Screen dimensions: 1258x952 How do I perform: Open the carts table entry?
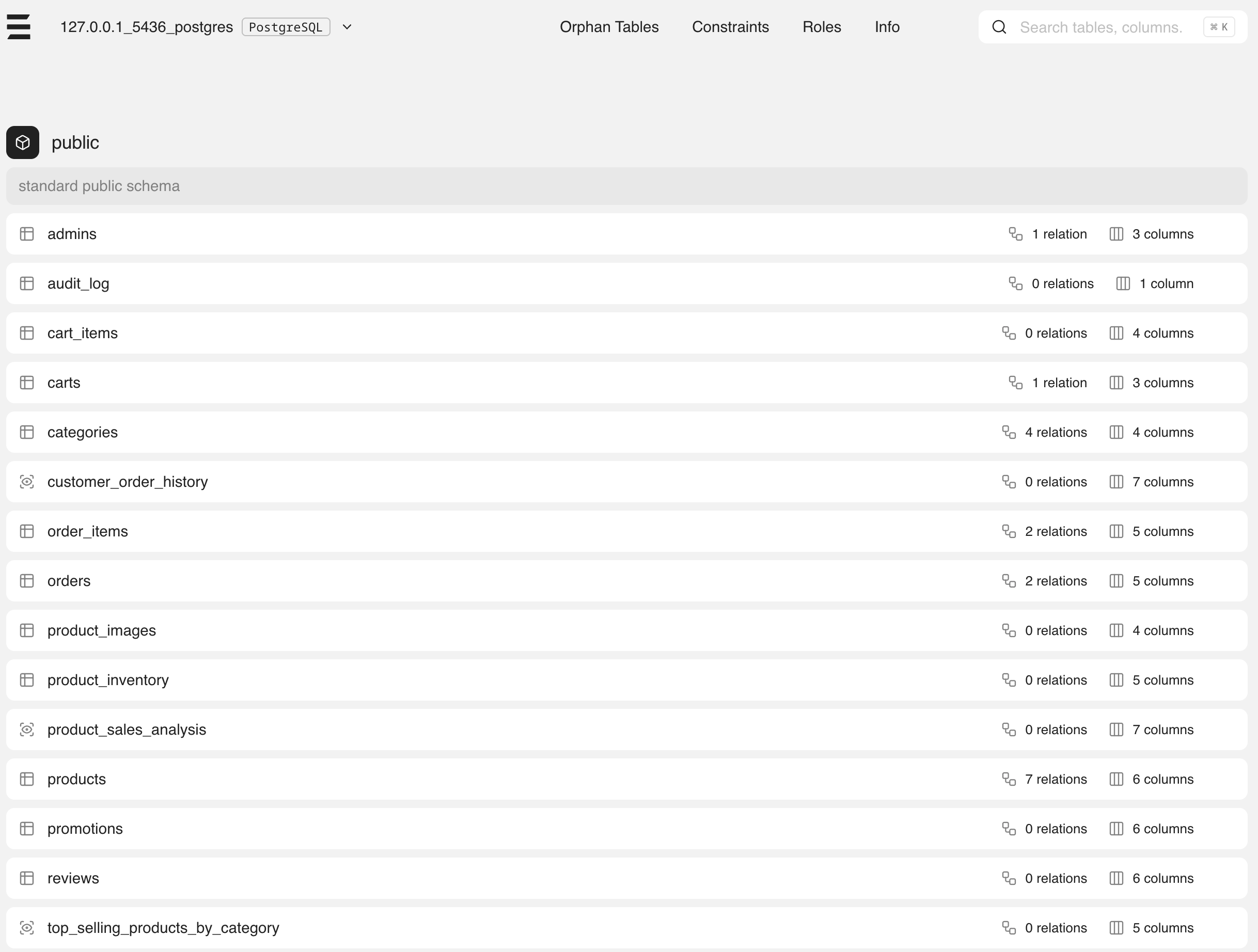(x=64, y=382)
